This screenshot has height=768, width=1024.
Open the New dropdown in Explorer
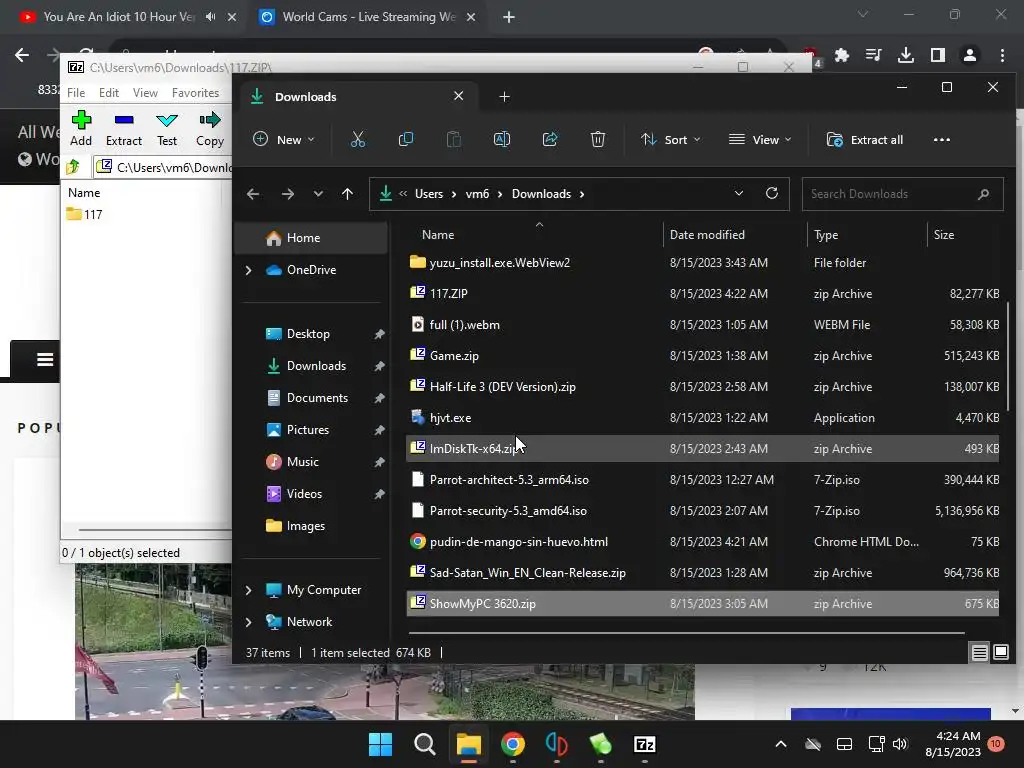point(283,140)
